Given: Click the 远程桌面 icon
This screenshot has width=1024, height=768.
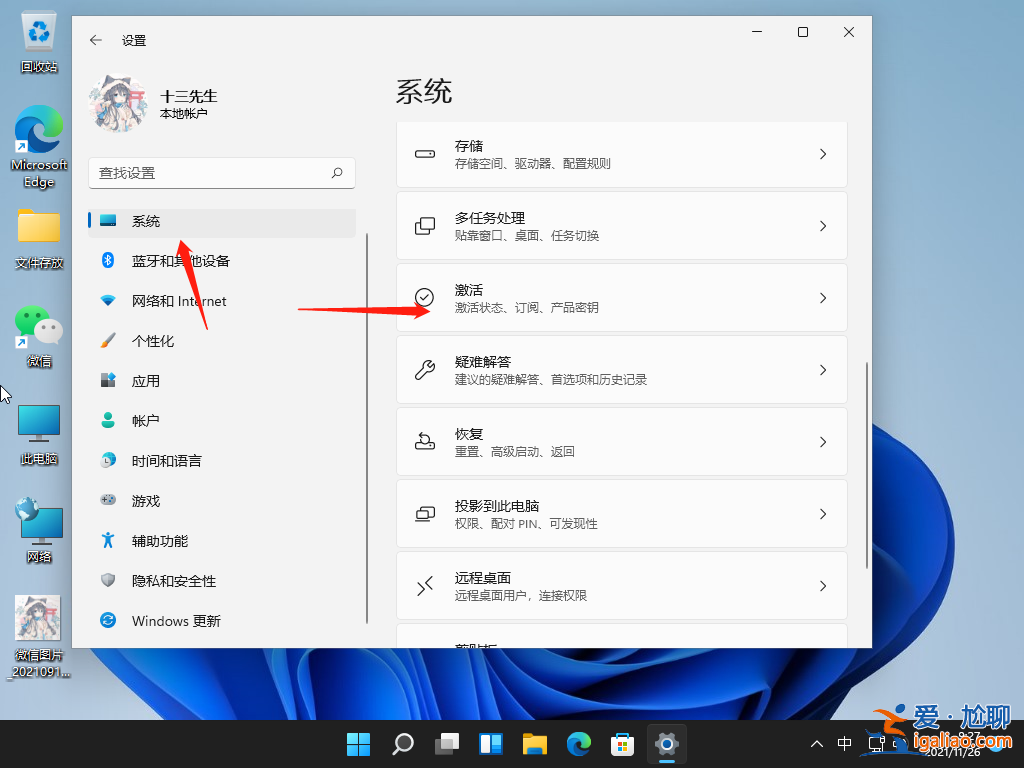Looking at the screenshot, I should 427,585.
